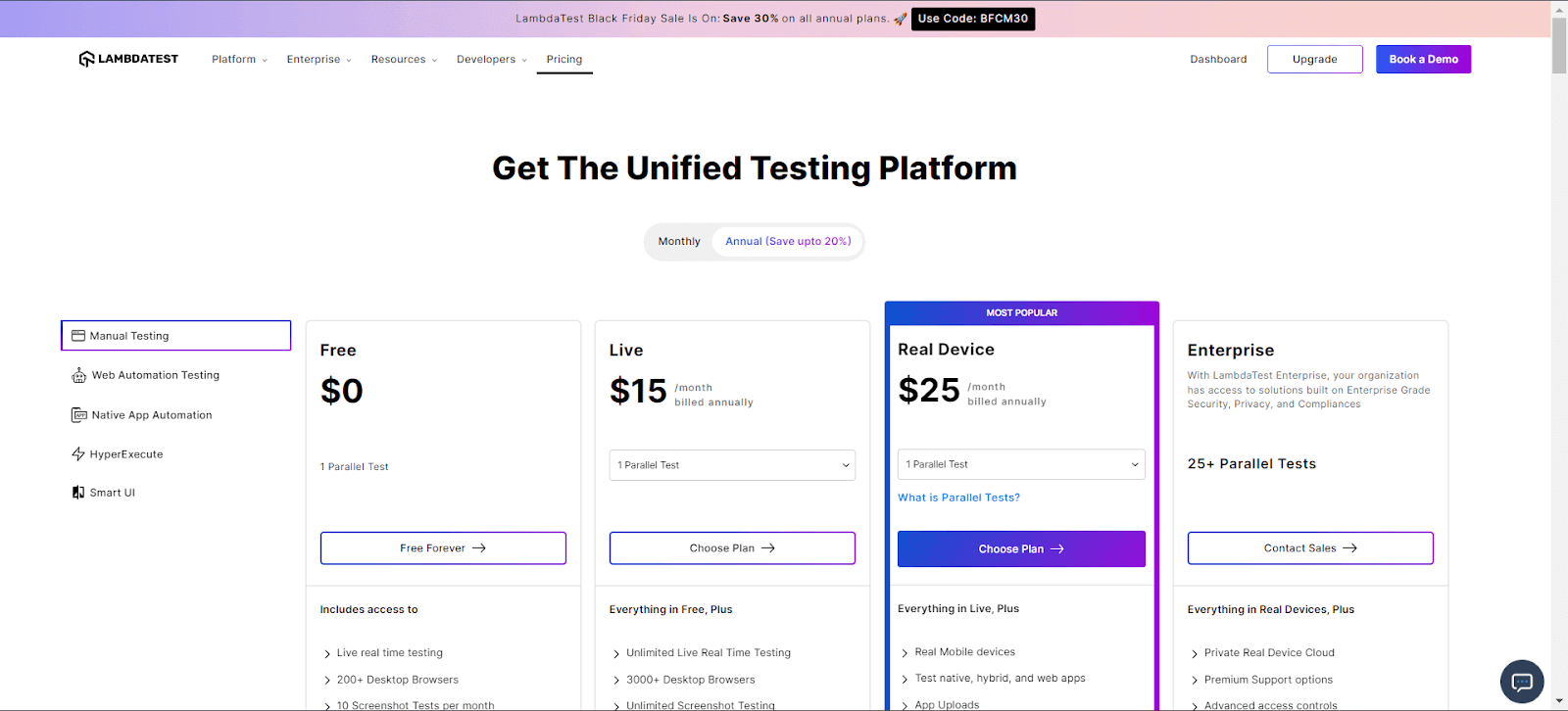Click the Native App Automation icon
The image size is (1568, 711).
tap(79, 415)
